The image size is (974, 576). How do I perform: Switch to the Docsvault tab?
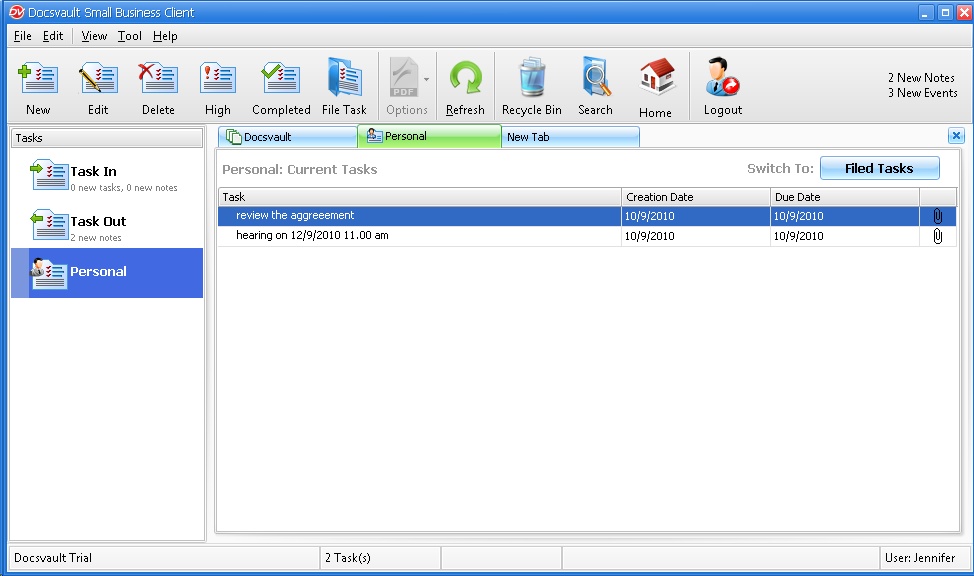click(287, 137)
